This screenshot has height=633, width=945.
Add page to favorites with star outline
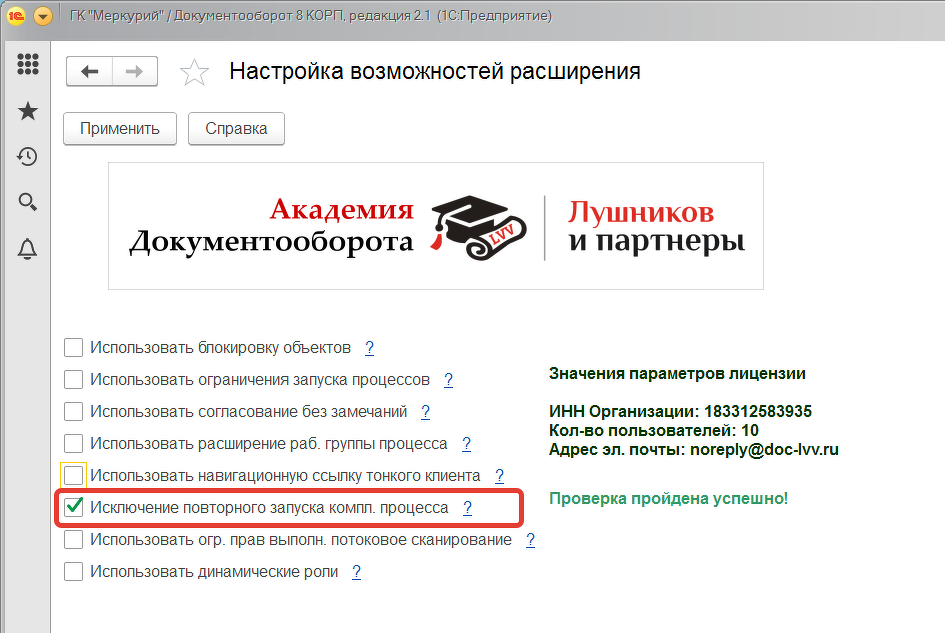pyautogui.click(x=194, y=73)
